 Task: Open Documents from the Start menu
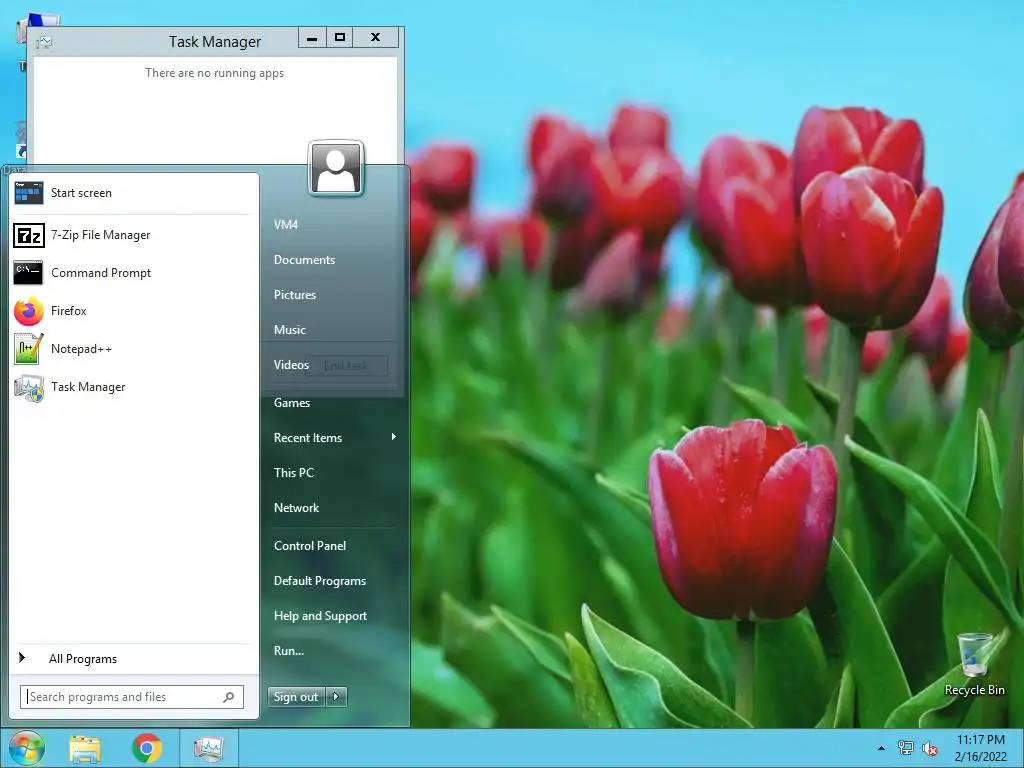304,260
